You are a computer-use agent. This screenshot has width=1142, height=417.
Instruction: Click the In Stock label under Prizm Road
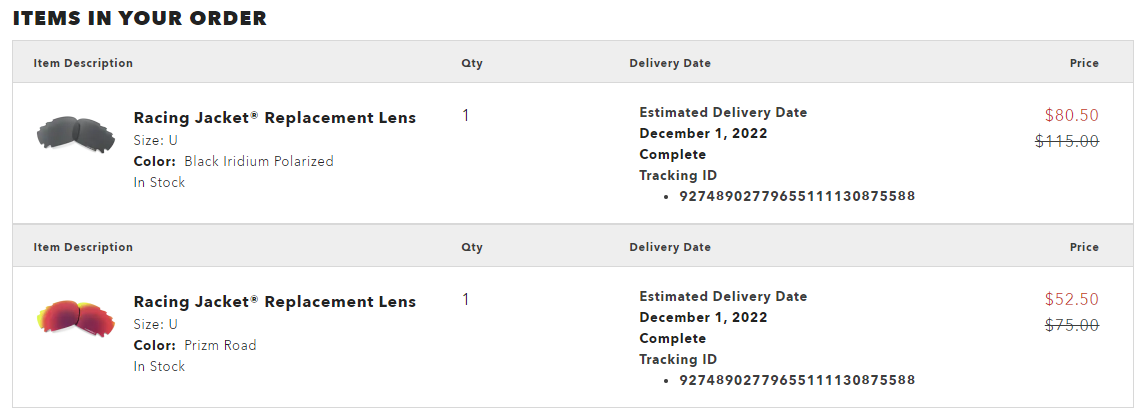[159, 366]
